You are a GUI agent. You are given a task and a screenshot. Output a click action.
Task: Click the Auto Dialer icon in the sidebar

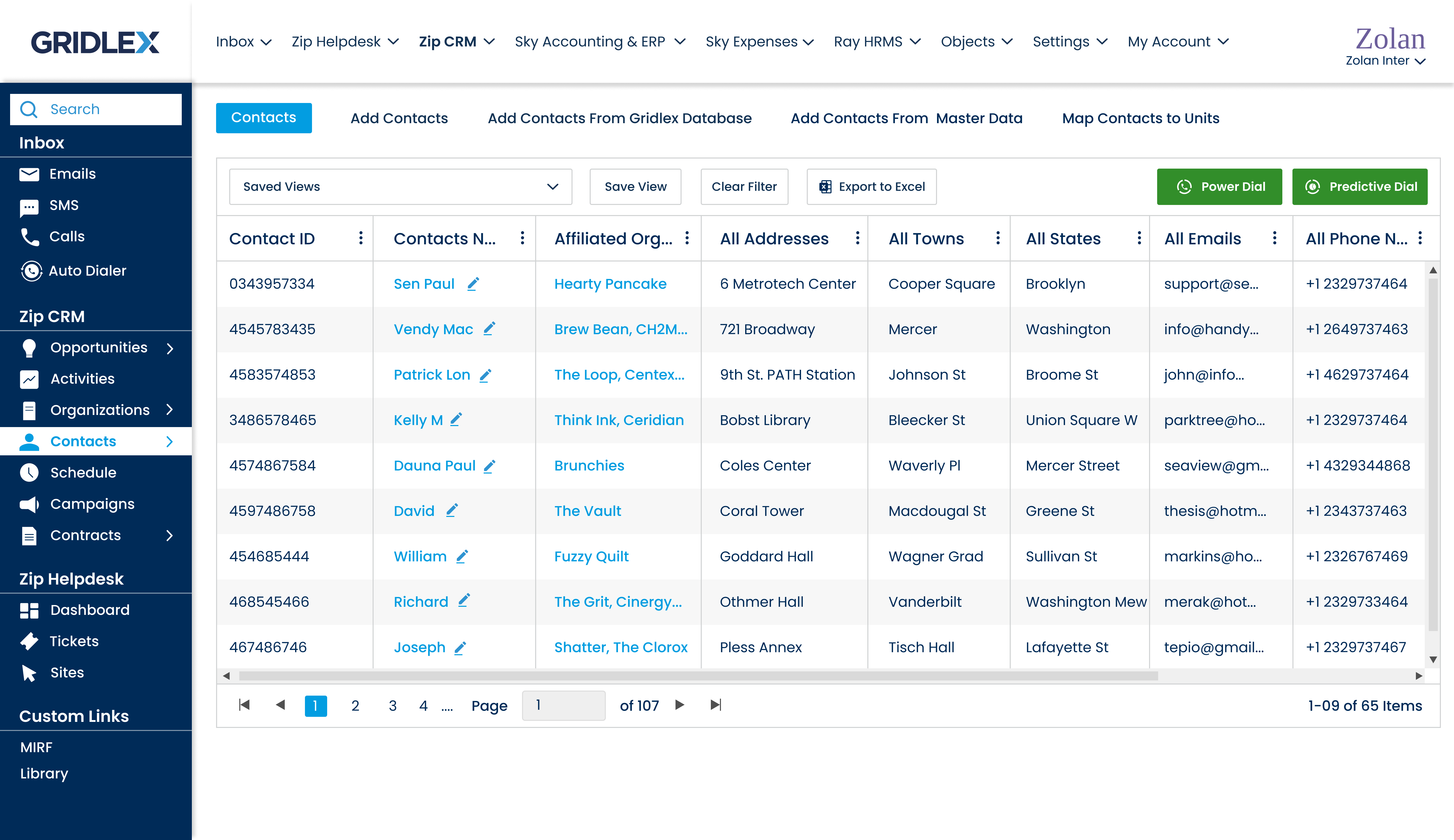pos(31,271)
